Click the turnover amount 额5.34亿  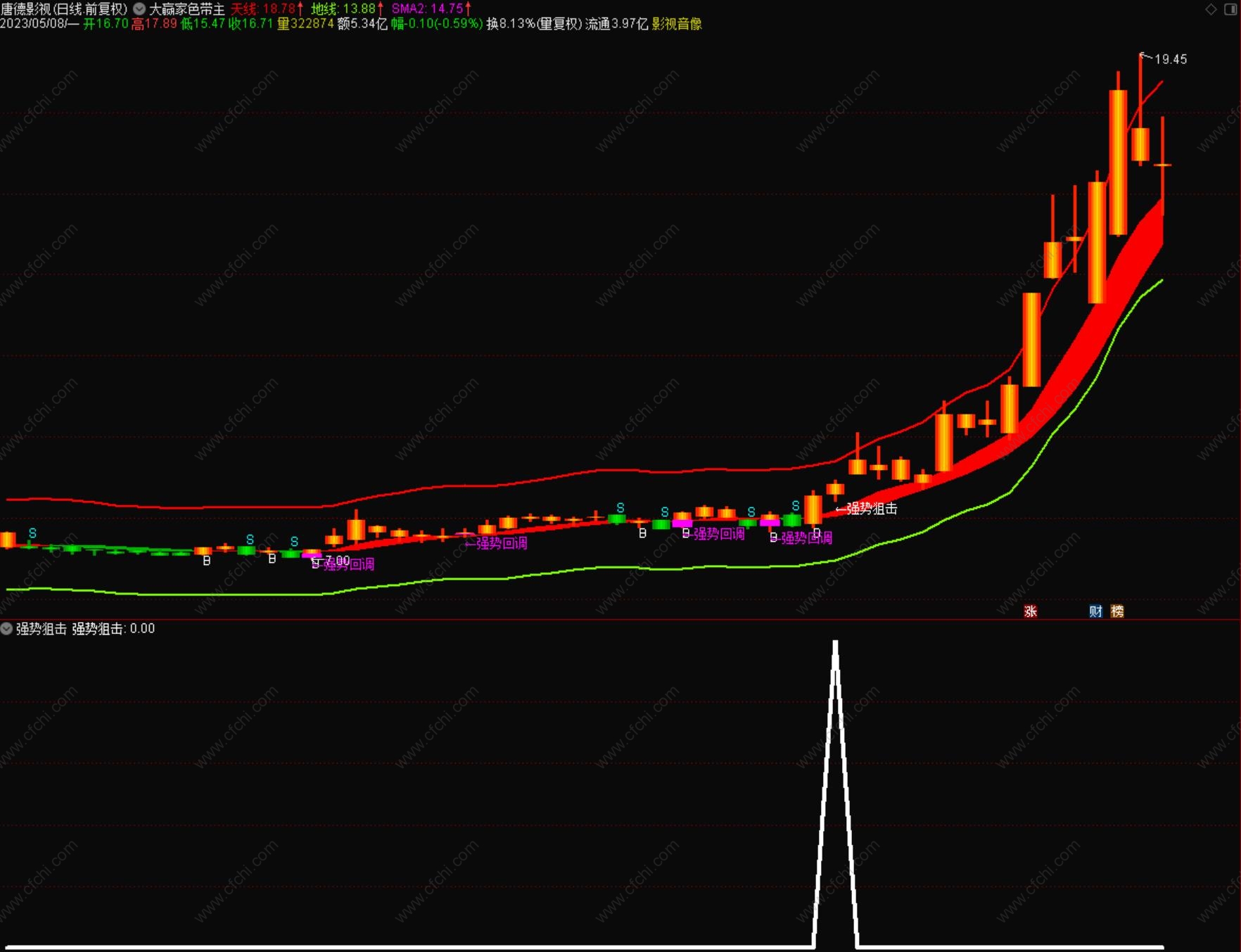(x=362, y=24)
